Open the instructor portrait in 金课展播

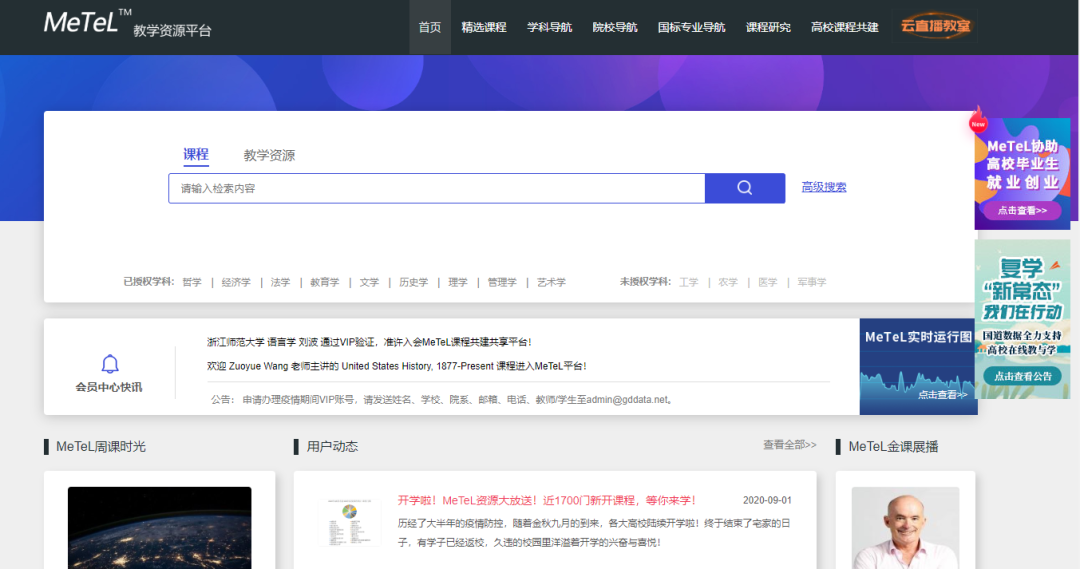(904, 527)
